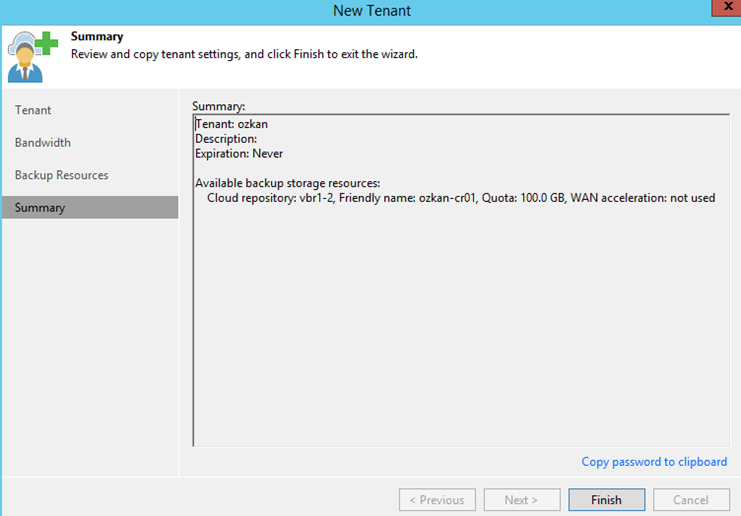Go to the Tenant wizard step

click(x=33, y=110)
